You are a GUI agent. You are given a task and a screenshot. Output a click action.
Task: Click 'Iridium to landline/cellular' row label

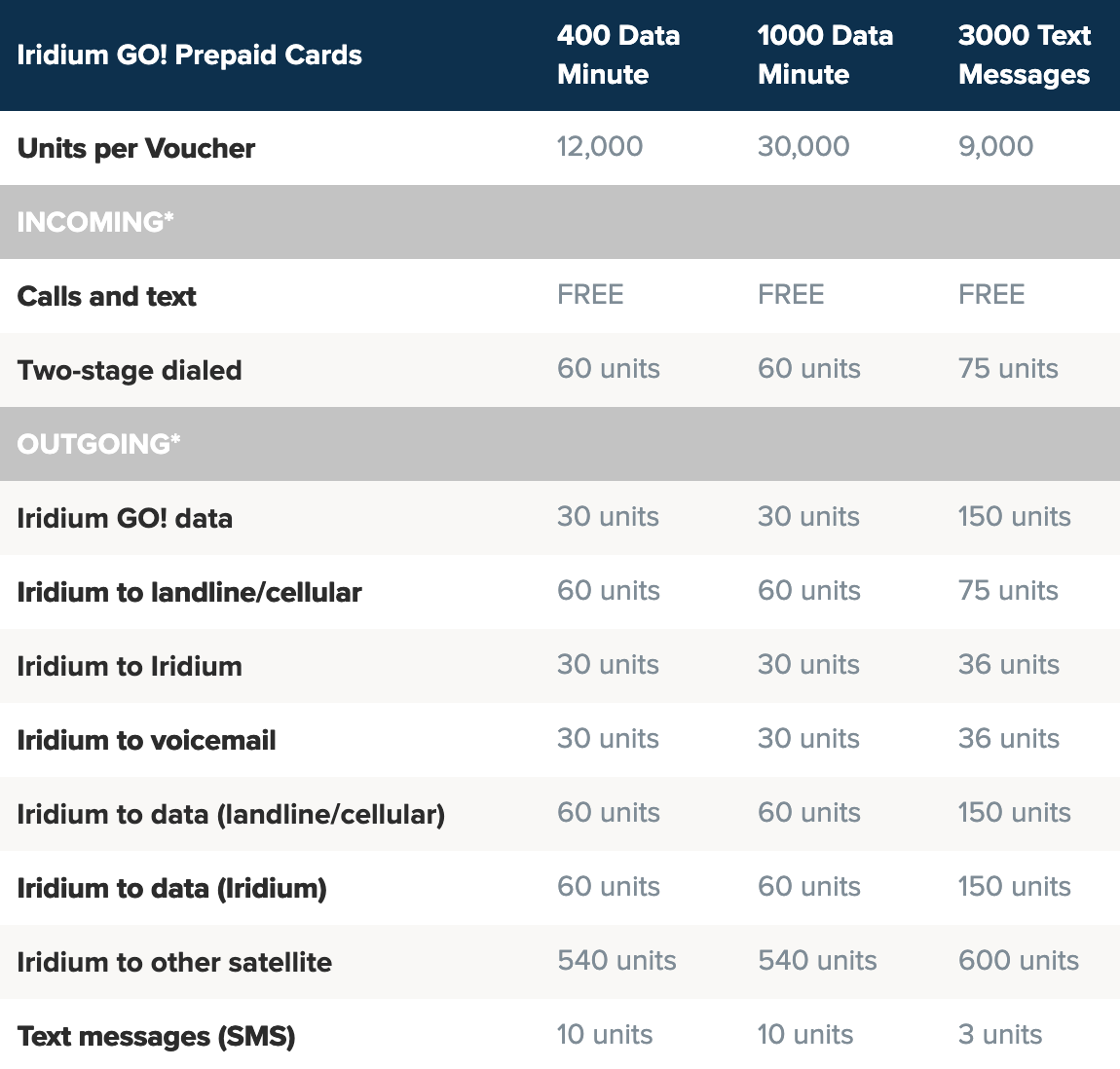(x=189, y=593)
